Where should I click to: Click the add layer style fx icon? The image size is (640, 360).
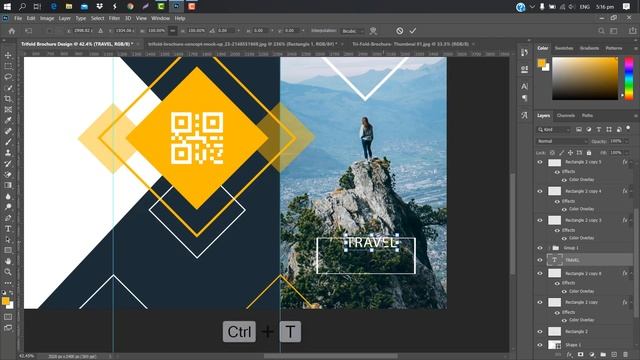[x=569, y=355]
